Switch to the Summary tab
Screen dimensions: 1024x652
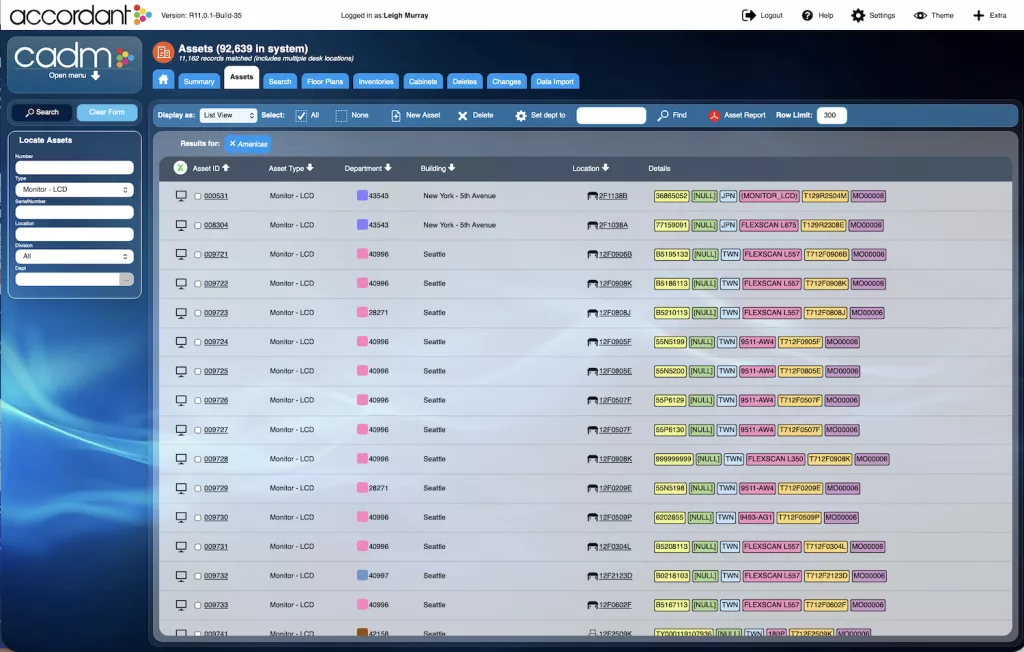point(199,82)
